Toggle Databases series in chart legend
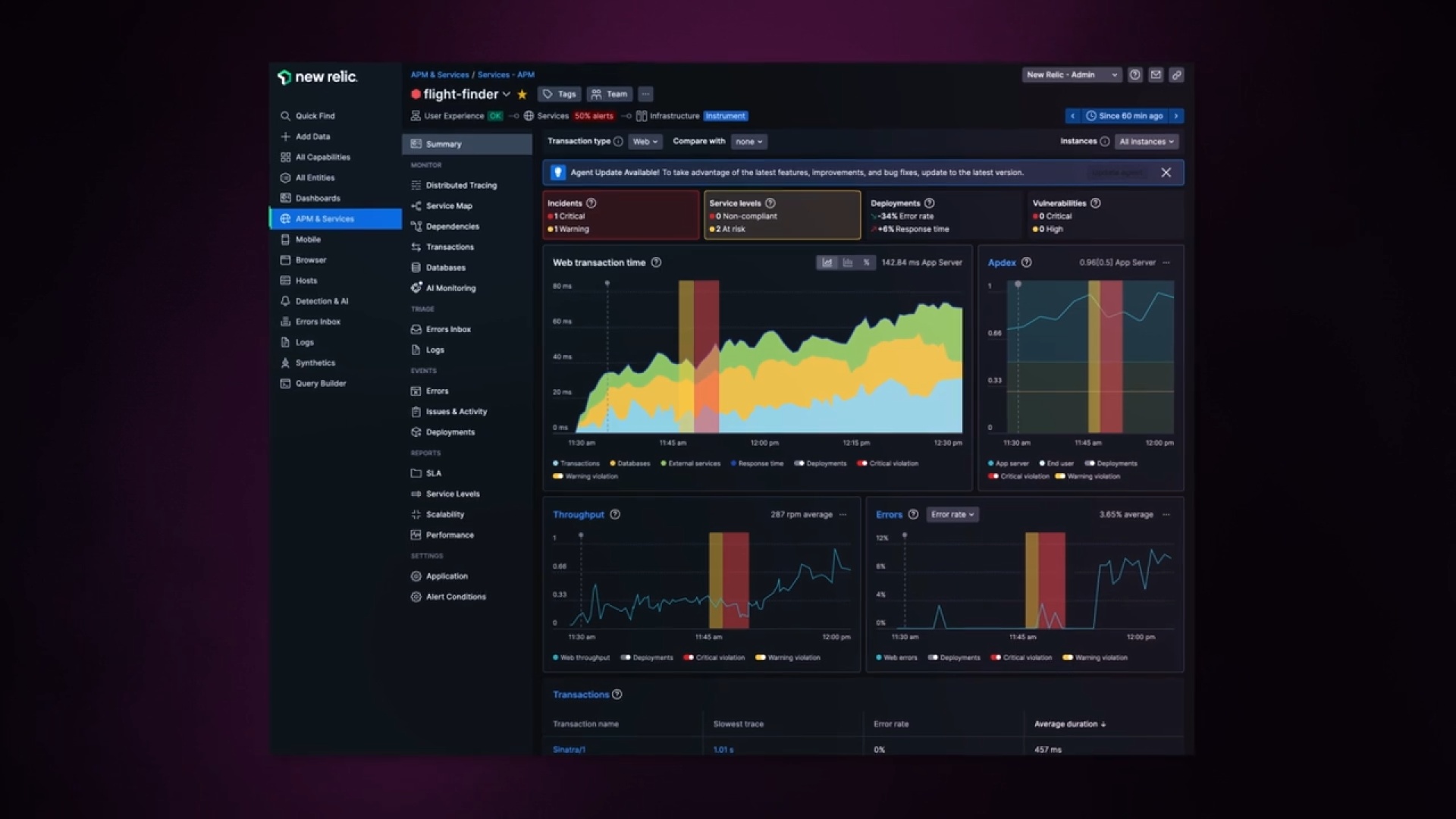 (x=630, y=463)
